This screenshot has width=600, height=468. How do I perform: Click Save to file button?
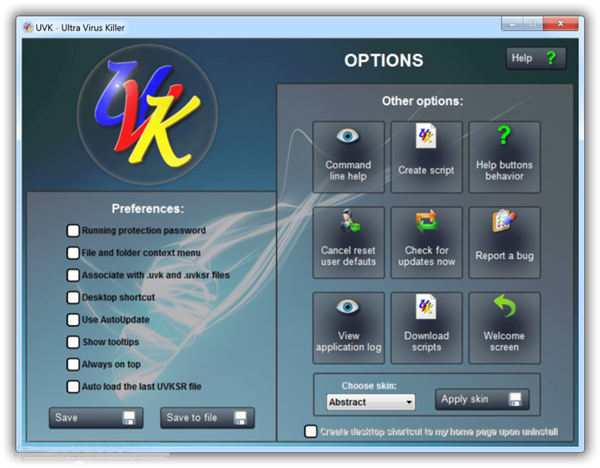click(207, 418)
